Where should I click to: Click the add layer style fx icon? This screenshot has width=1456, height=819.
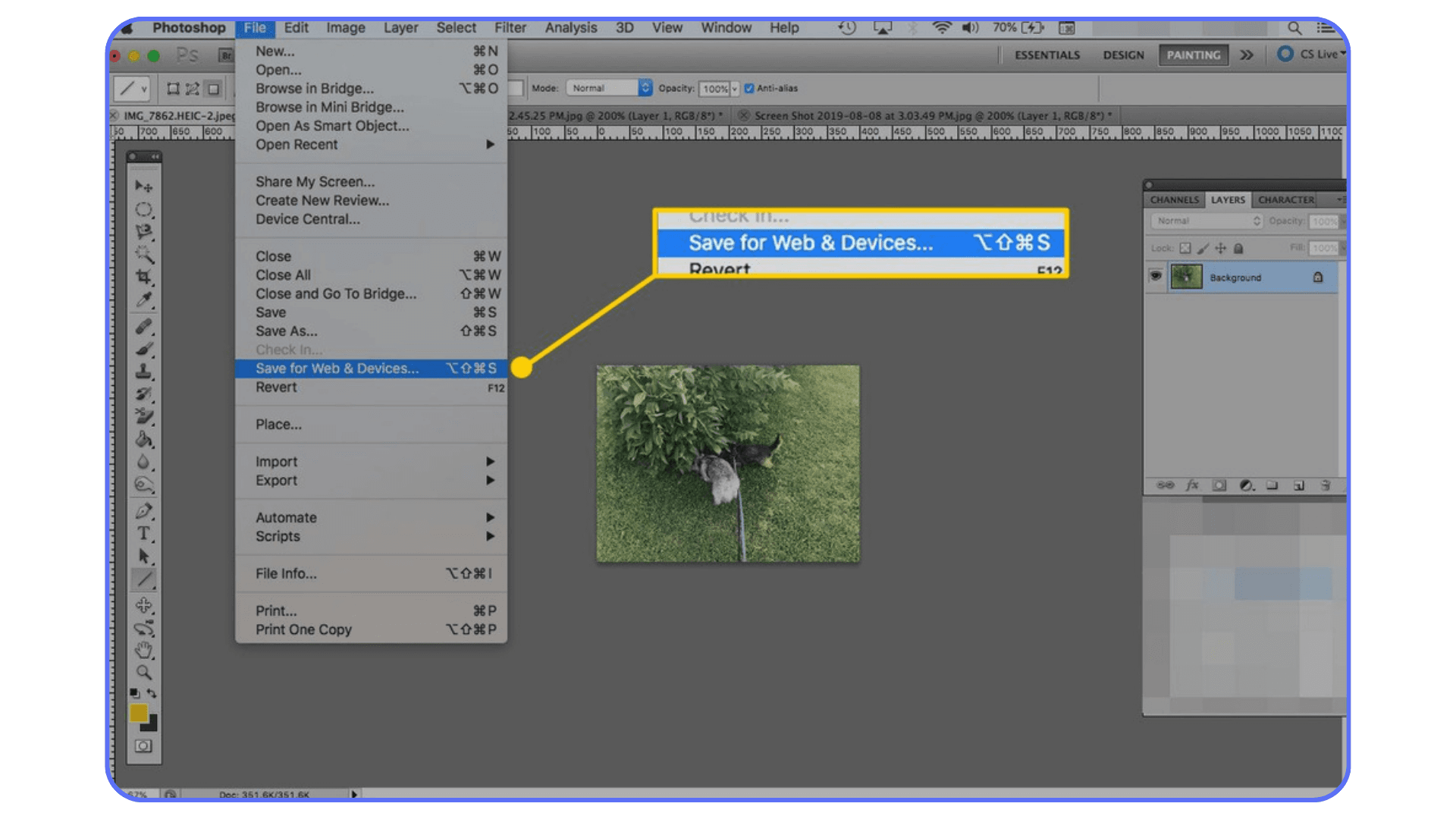1192,485
